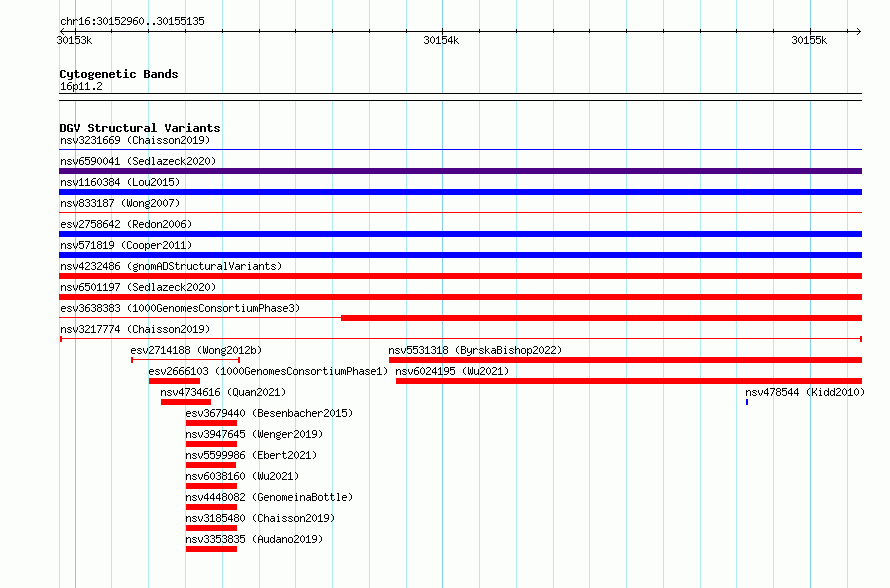The width and height of the screenshot is (890, 588).
Task: Click the red bar under esv2666103
Action: (x=174, y=381)
